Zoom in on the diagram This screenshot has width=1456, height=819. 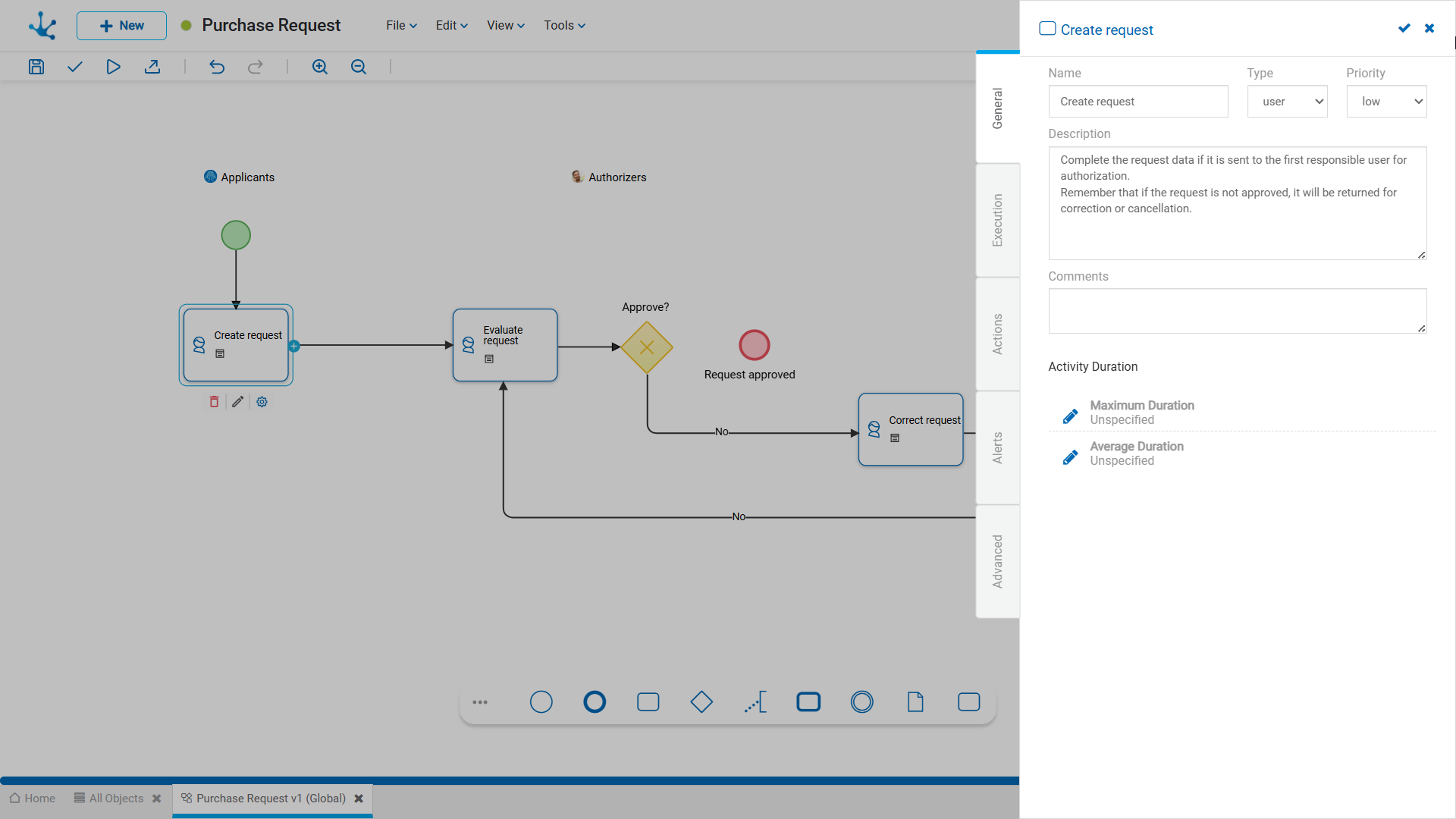click(x=320, y=67)
